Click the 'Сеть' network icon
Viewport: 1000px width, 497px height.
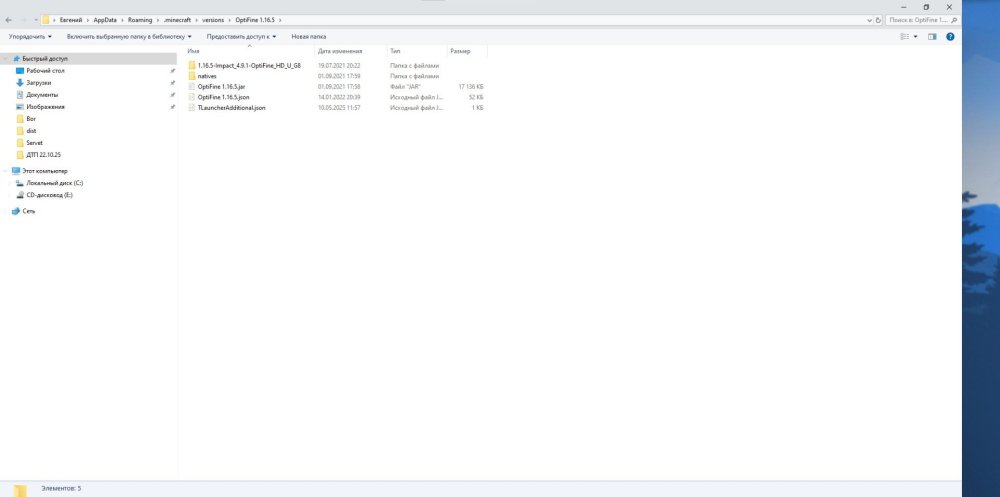[x=16, y=211]
